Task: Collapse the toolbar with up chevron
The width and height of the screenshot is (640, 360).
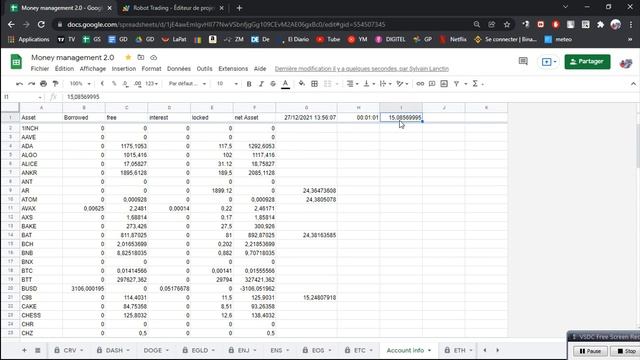Action: (x=633, y=84)
